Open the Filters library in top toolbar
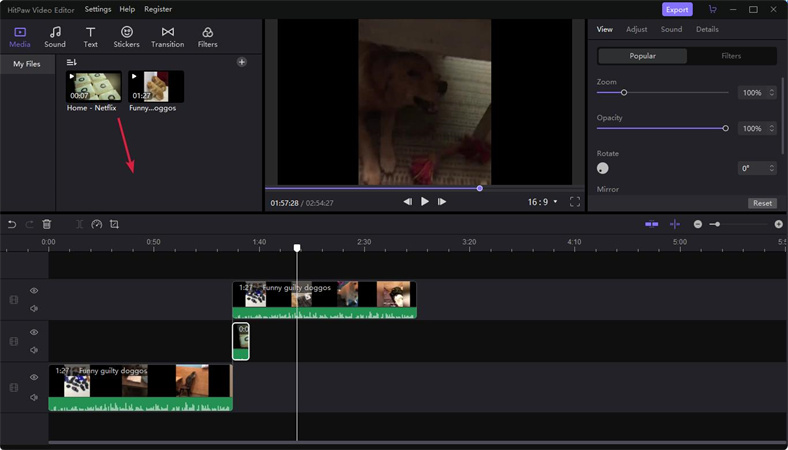788x450 pixels. tap(207, 38)
